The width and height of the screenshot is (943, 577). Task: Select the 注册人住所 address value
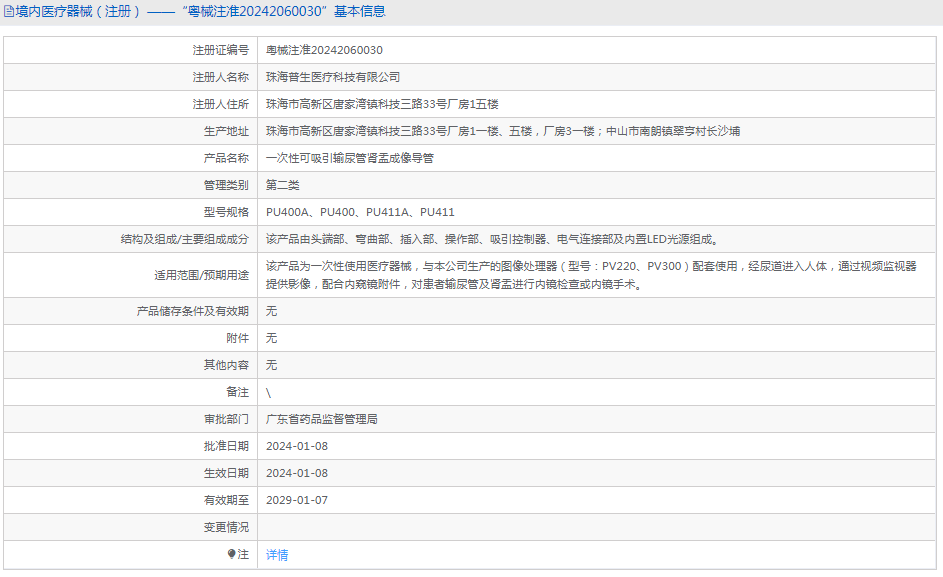coord(382,104)
